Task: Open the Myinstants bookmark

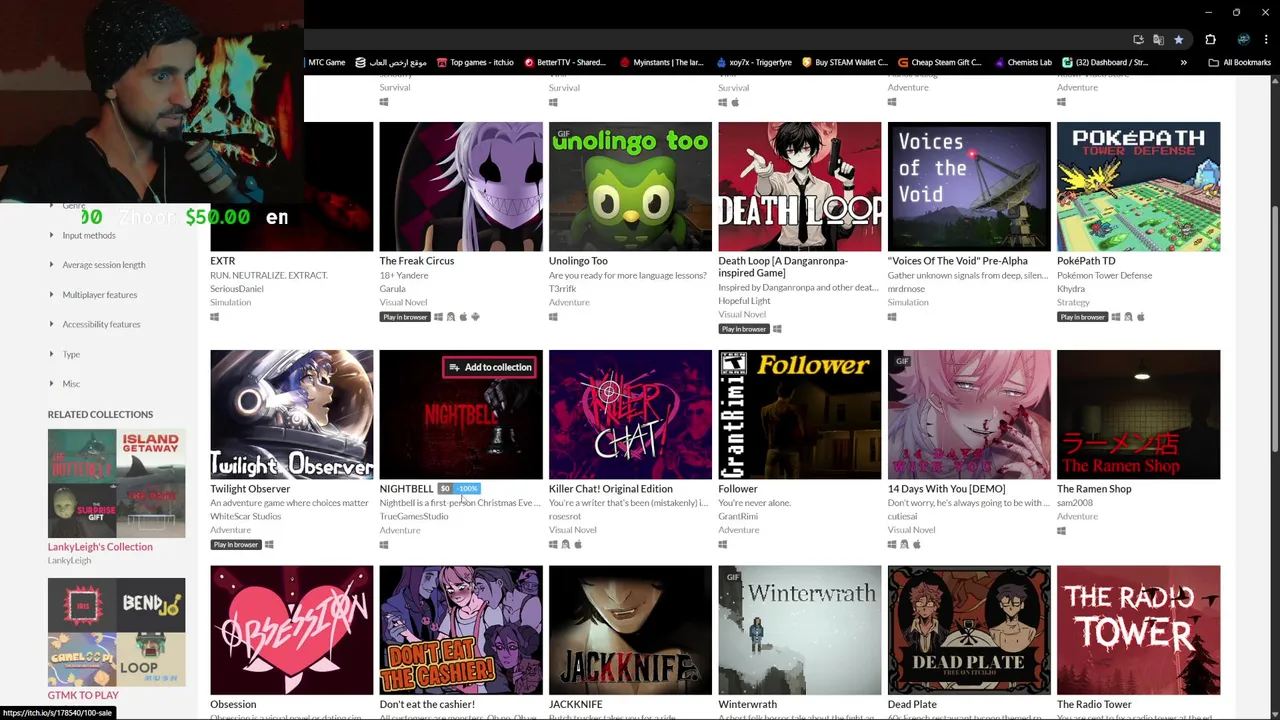Action: pos(661,62)
